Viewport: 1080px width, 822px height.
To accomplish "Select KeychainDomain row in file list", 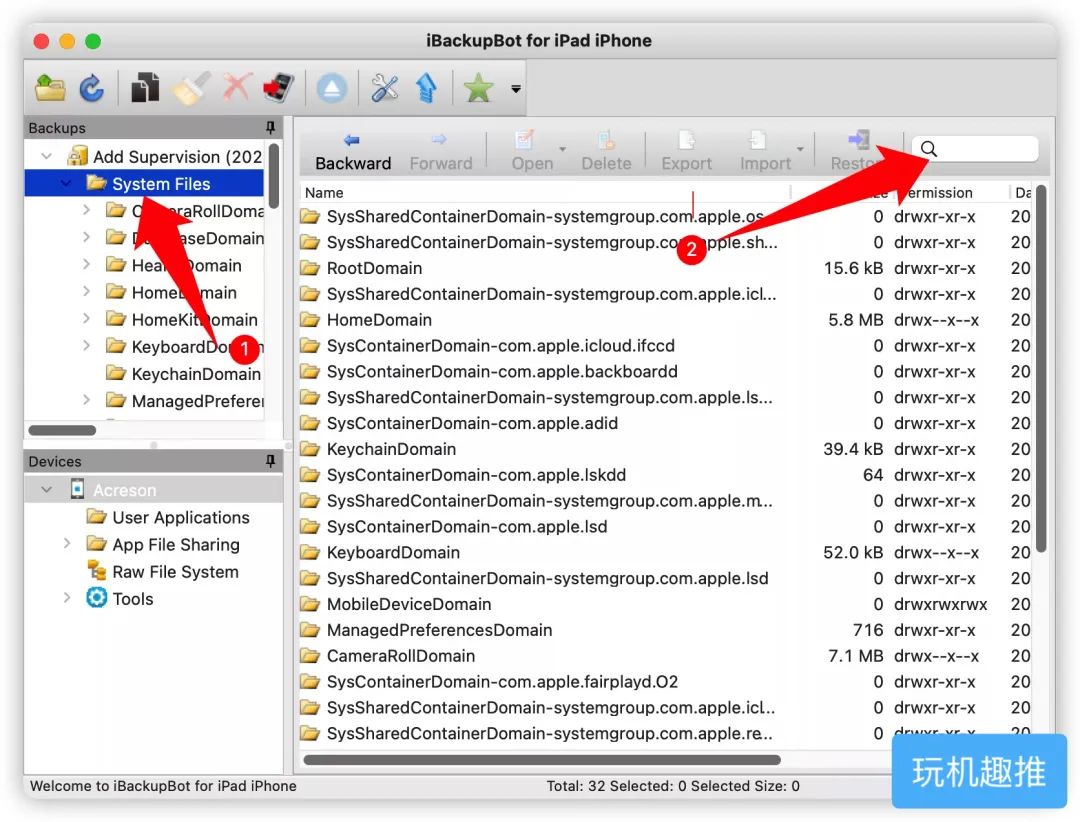I will tap(665, 449).
